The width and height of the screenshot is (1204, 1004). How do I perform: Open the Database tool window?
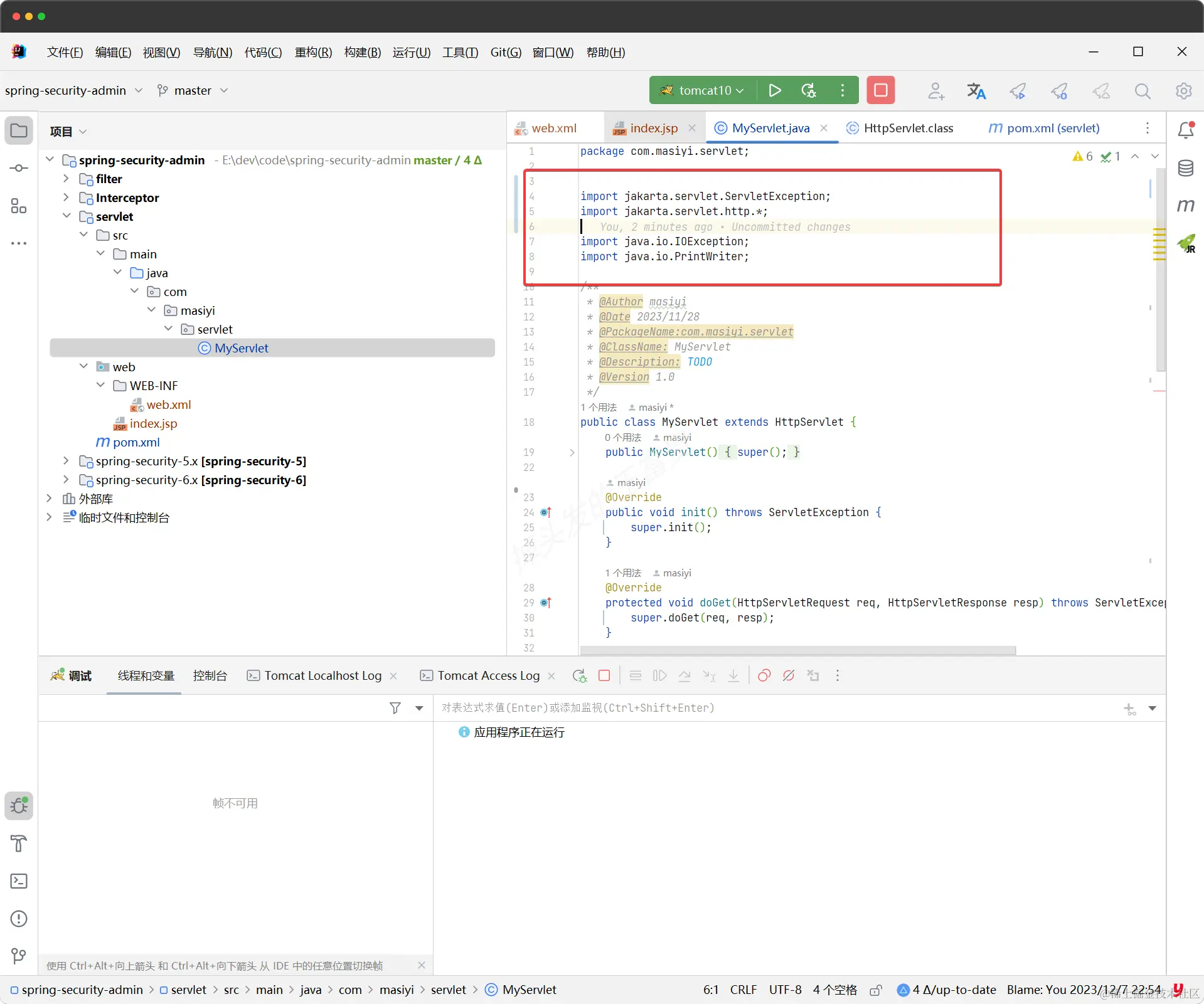pos(1185,168)
